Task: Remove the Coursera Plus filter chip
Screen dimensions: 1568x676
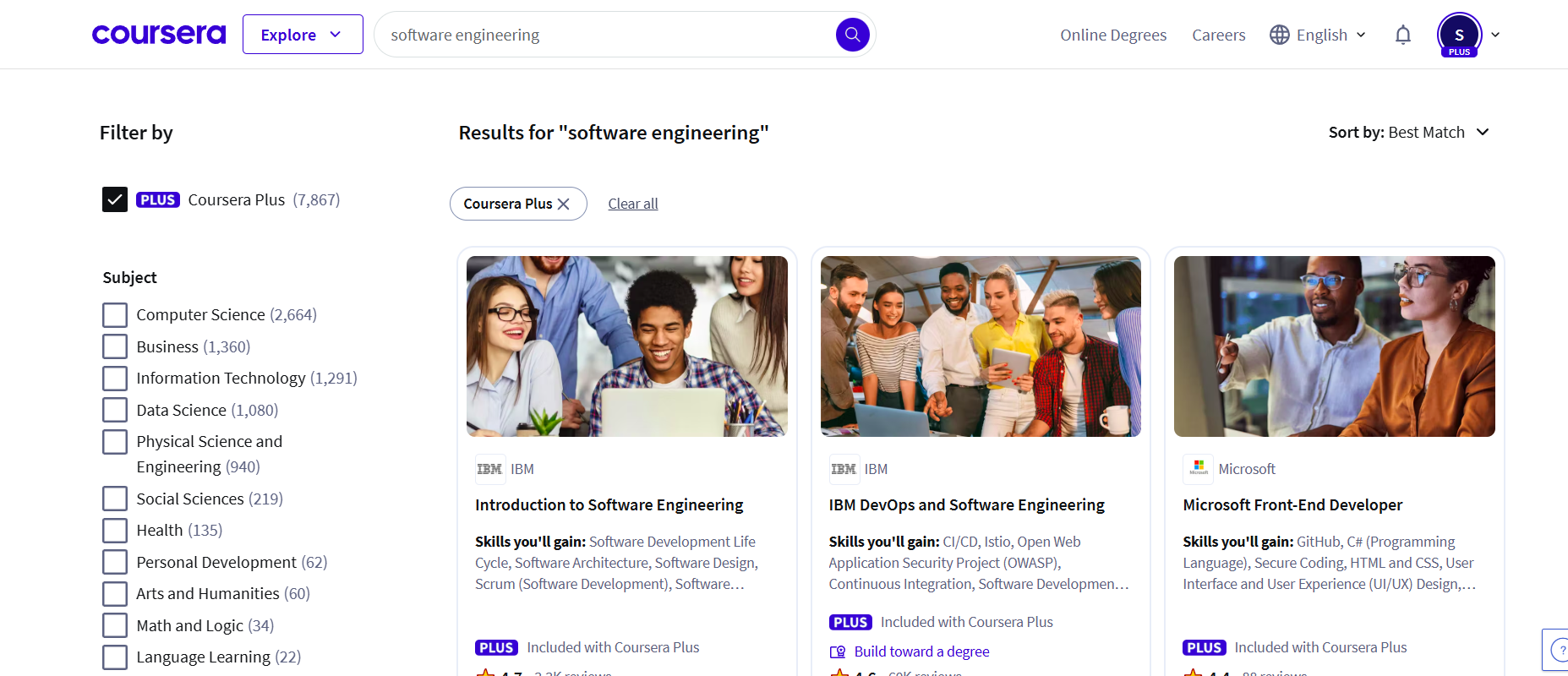Action: [564, 204]
